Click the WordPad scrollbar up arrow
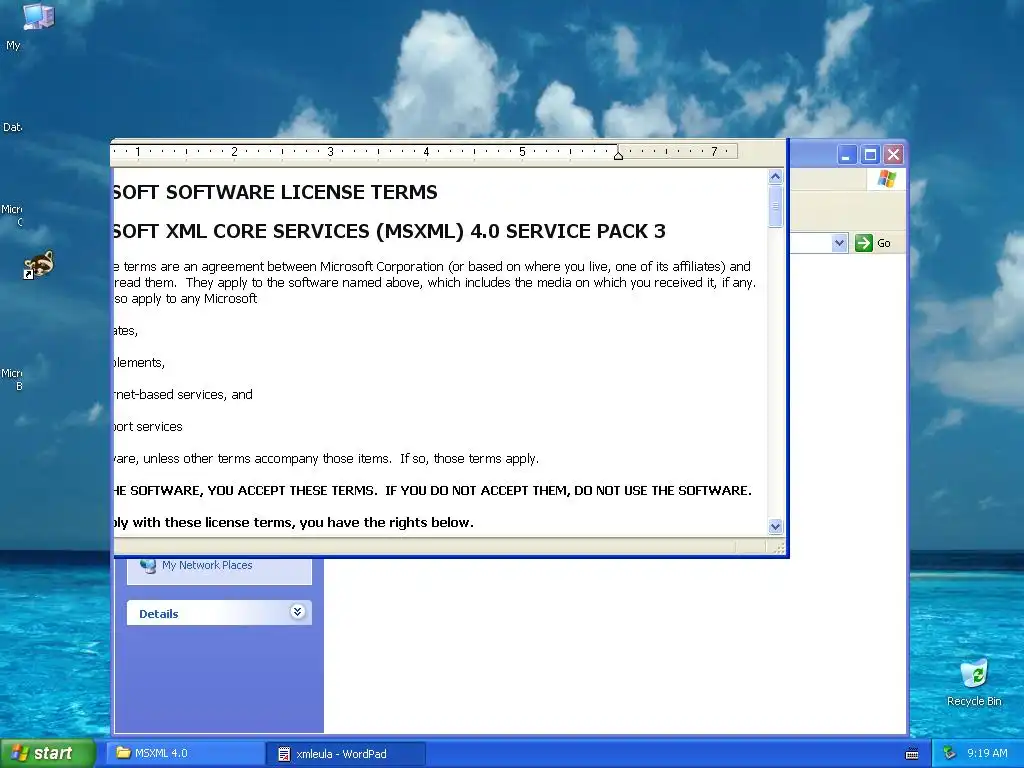 775,177
